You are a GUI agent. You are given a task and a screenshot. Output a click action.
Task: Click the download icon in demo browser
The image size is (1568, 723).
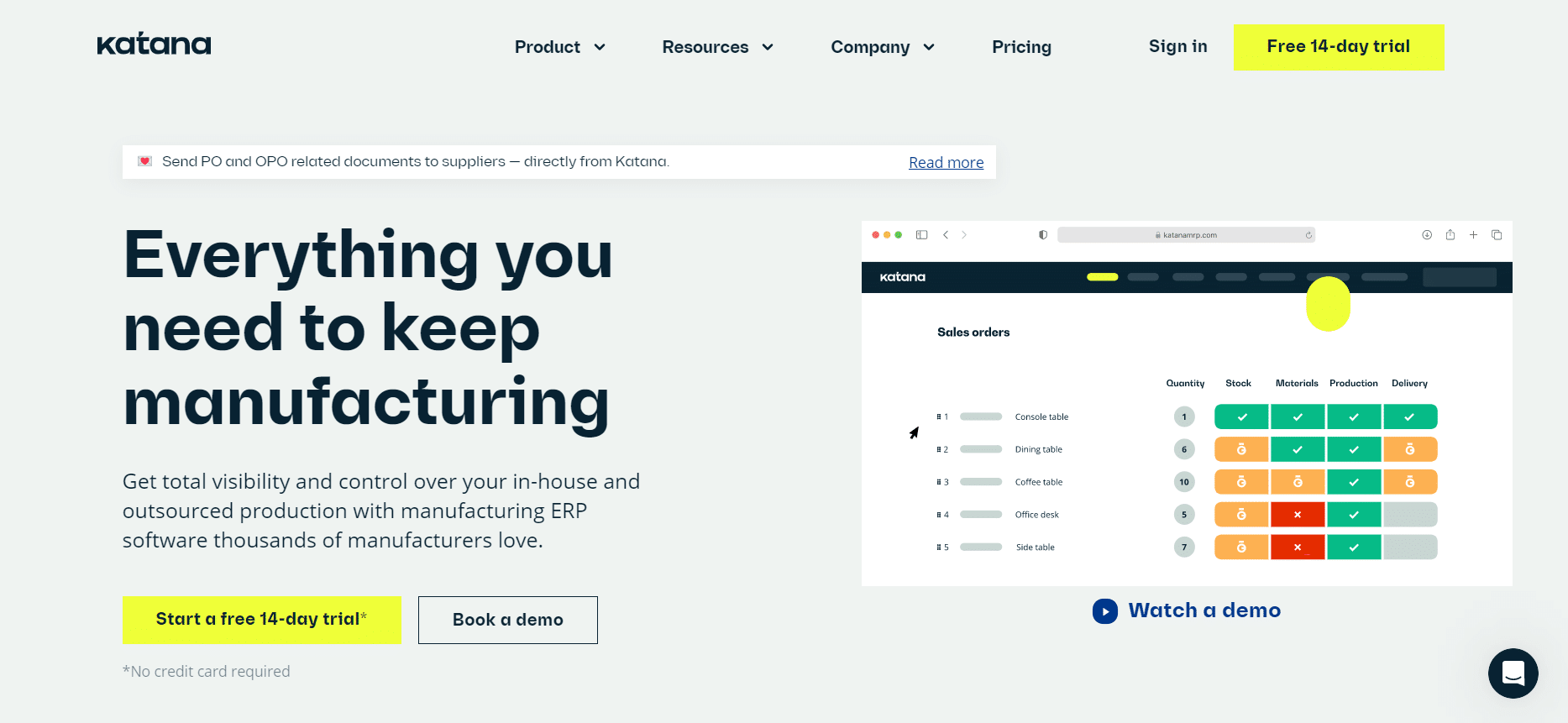(x=1427, y=235)
